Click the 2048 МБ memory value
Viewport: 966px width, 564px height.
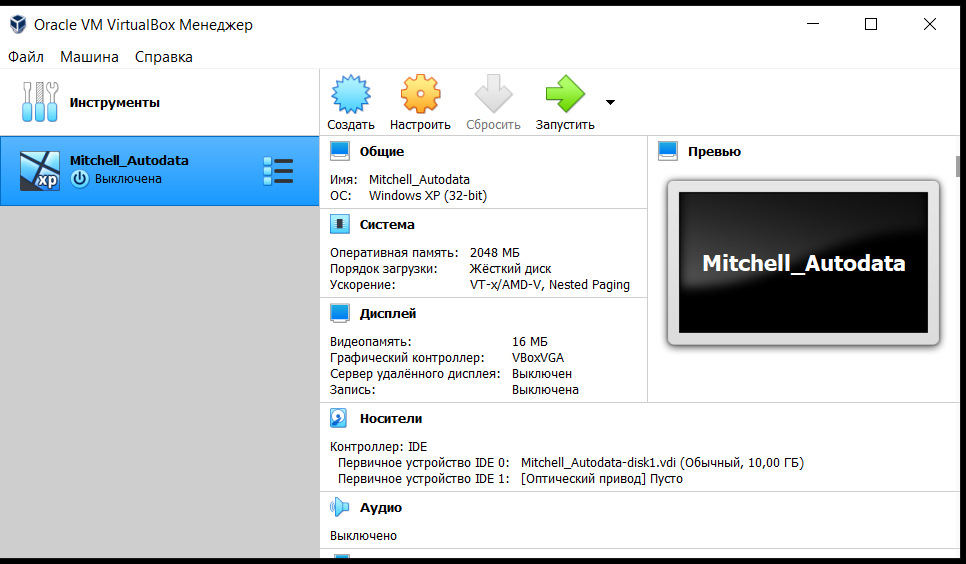point(495,253)
